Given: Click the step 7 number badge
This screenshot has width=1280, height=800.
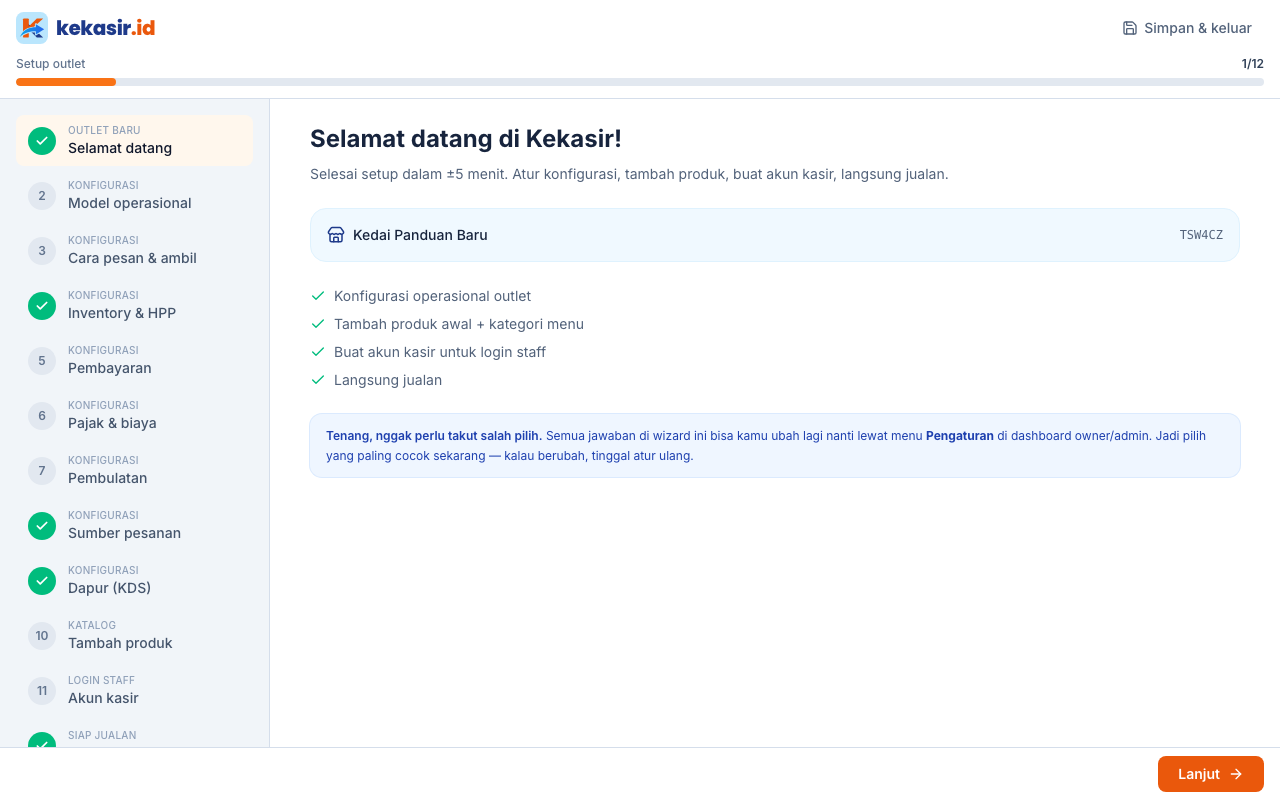Looking at the screenshot, I should point(42,470).
